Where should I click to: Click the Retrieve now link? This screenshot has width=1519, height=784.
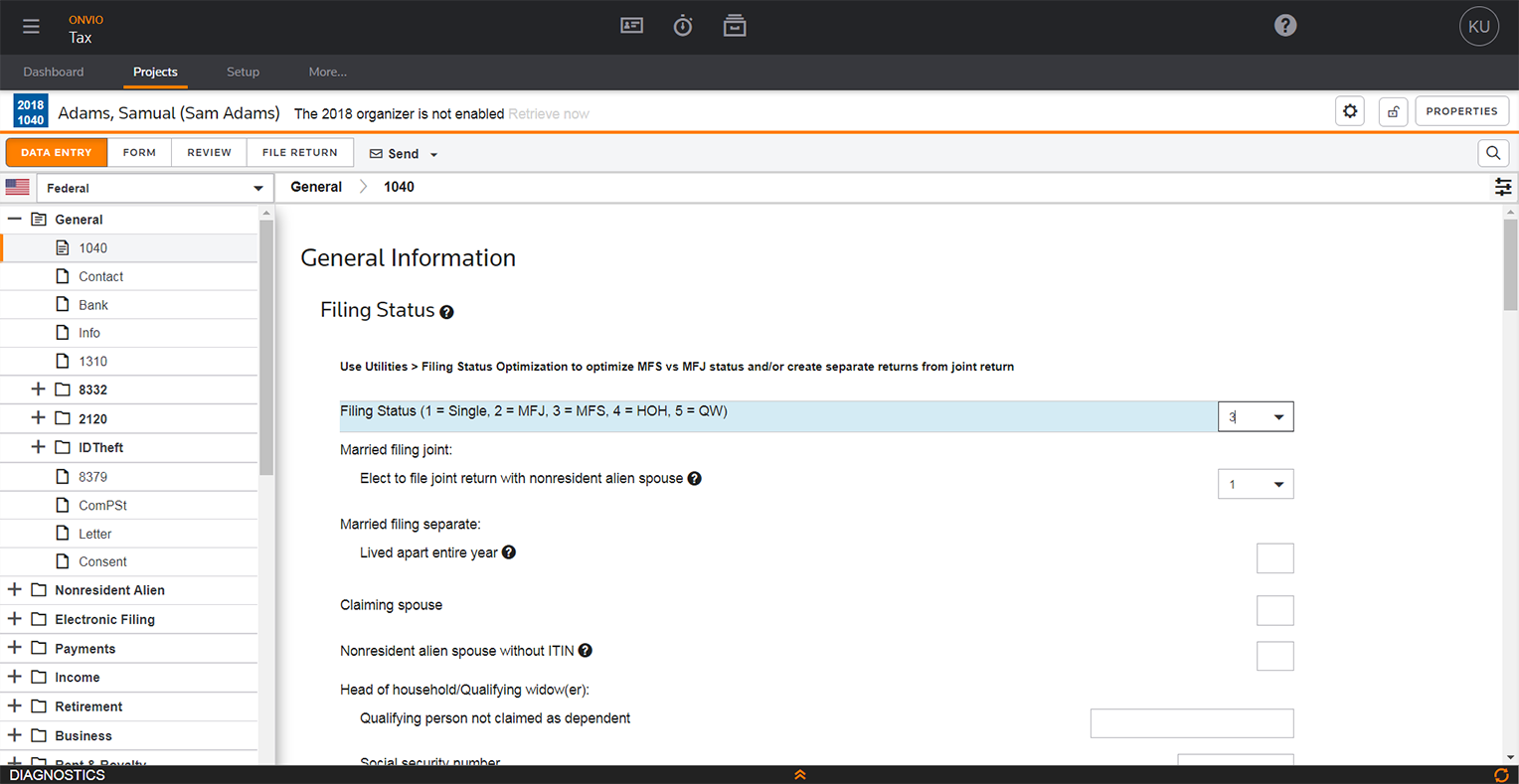548,114
